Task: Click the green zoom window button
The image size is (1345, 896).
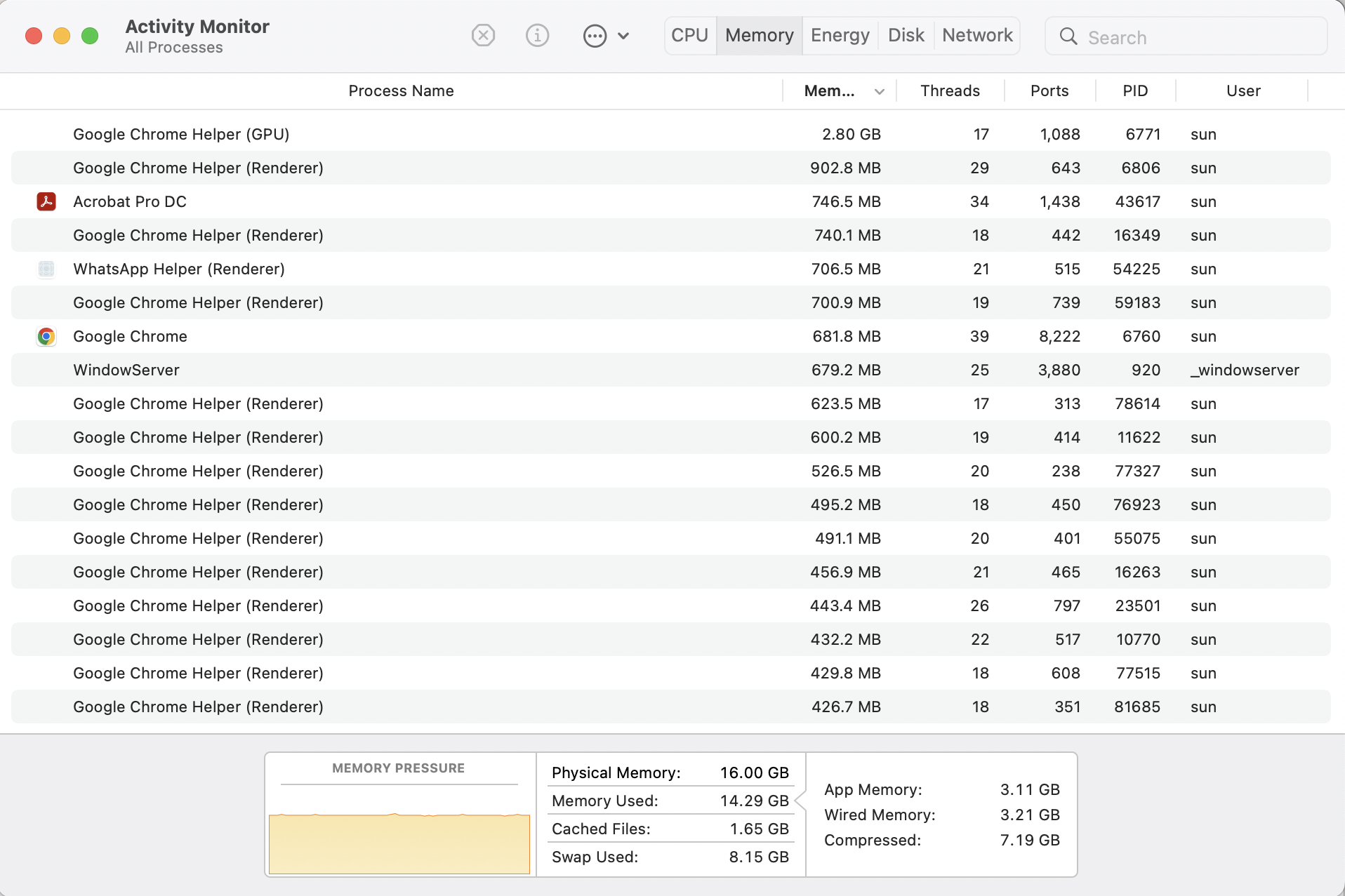Action: point(90,36)
